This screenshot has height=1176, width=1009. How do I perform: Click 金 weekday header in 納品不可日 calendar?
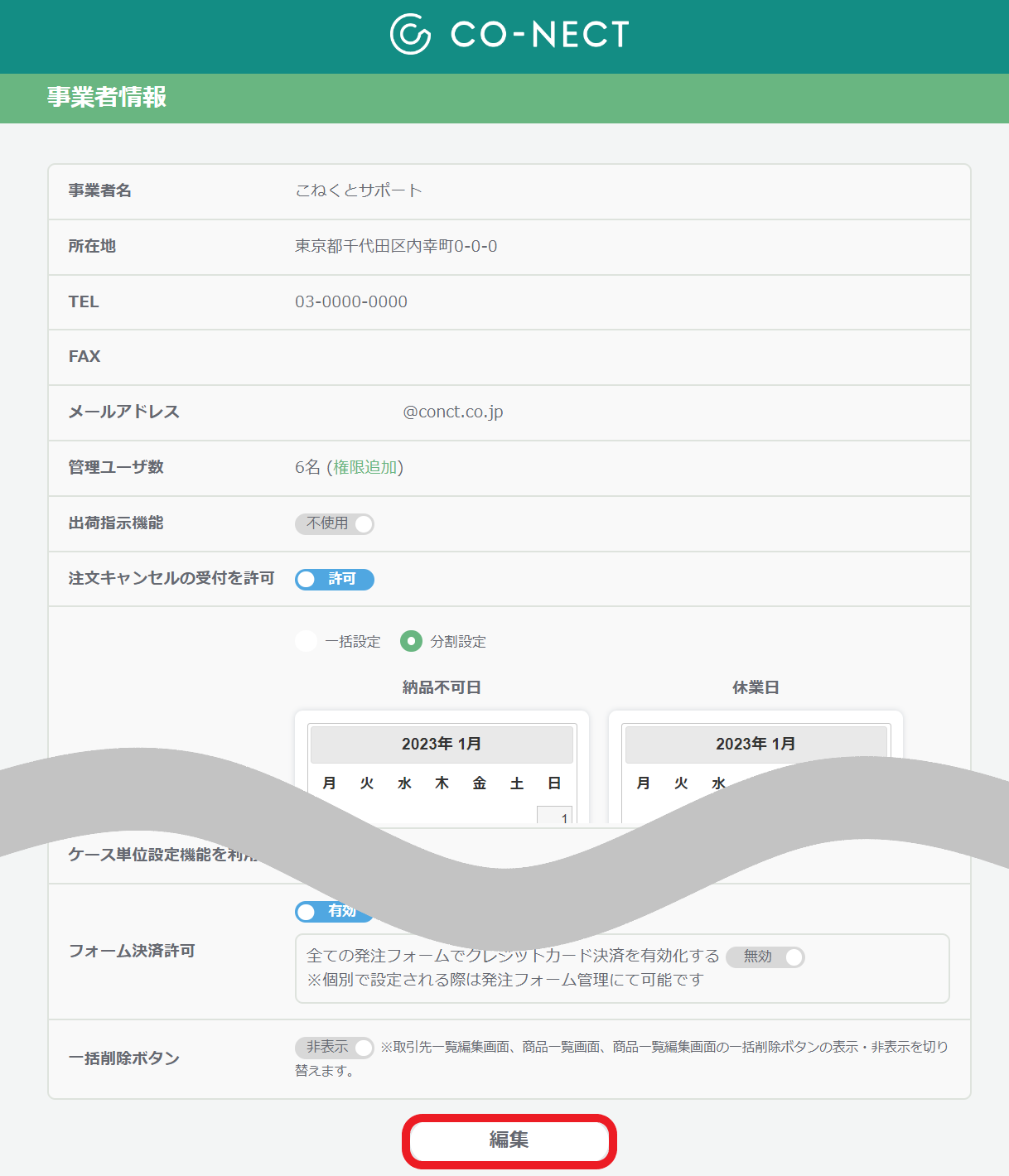coord(480,783)
